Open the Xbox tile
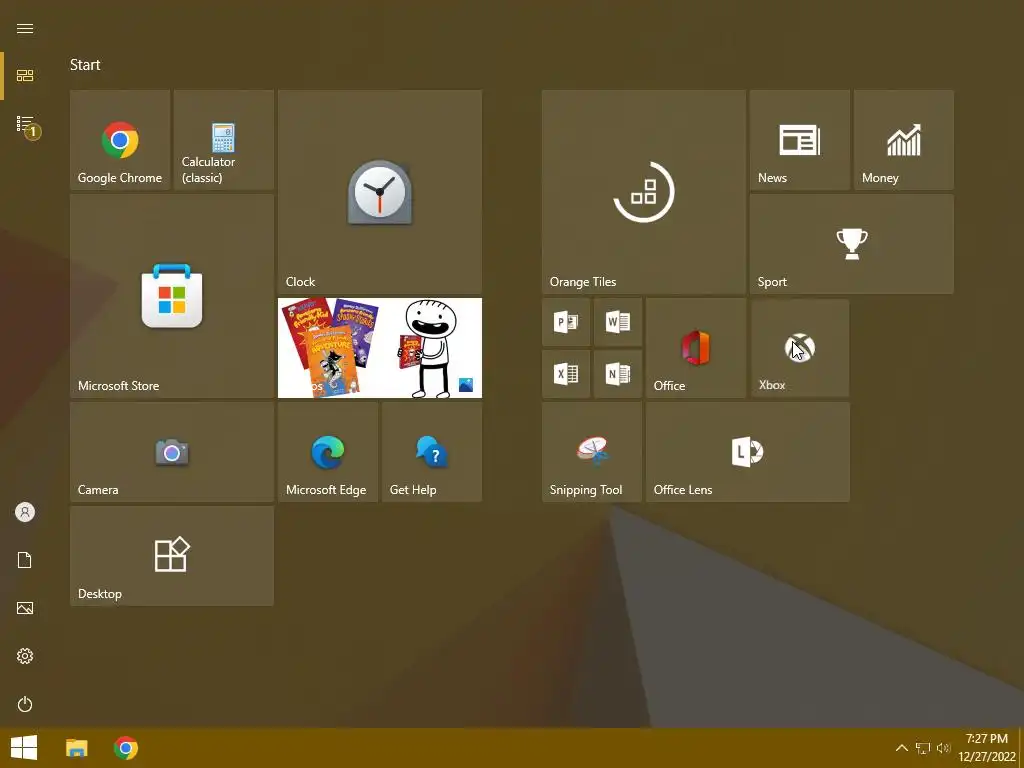The width and height of the screenshot is (1024, 768). pyautogui.click(x=799, y=348)
